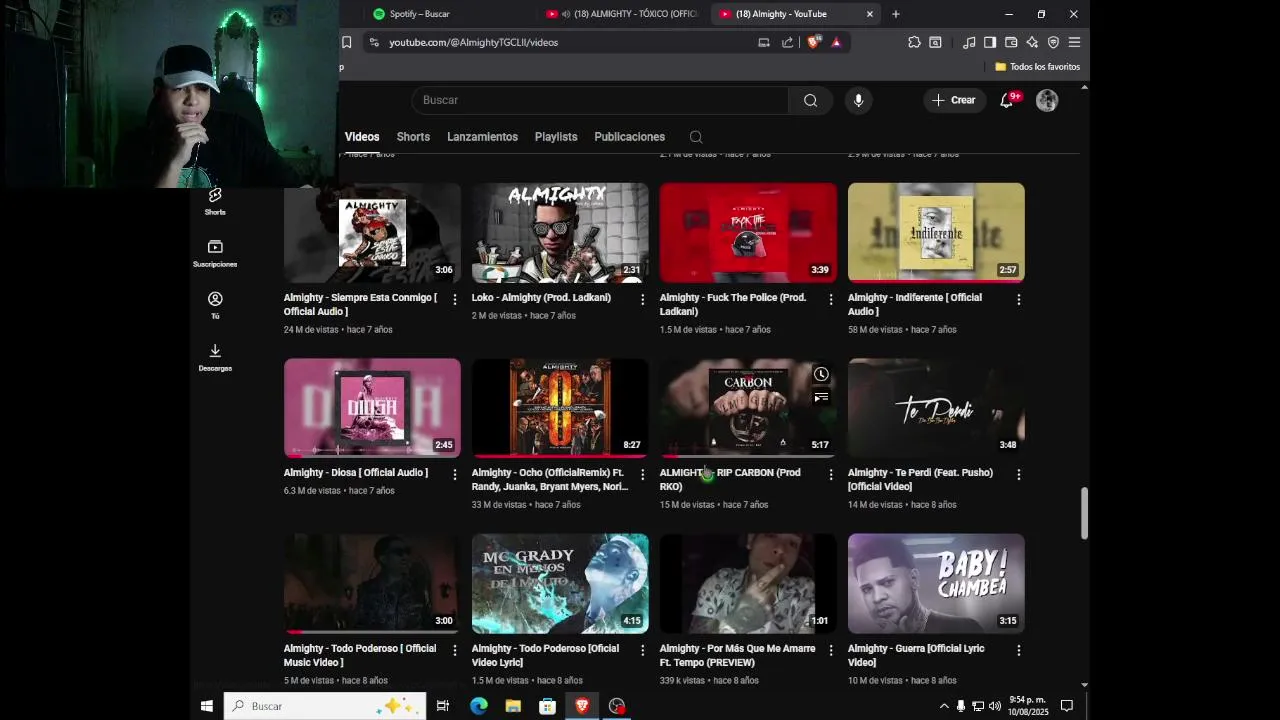Open the Tú sidebar section

[x=215, y=305]
